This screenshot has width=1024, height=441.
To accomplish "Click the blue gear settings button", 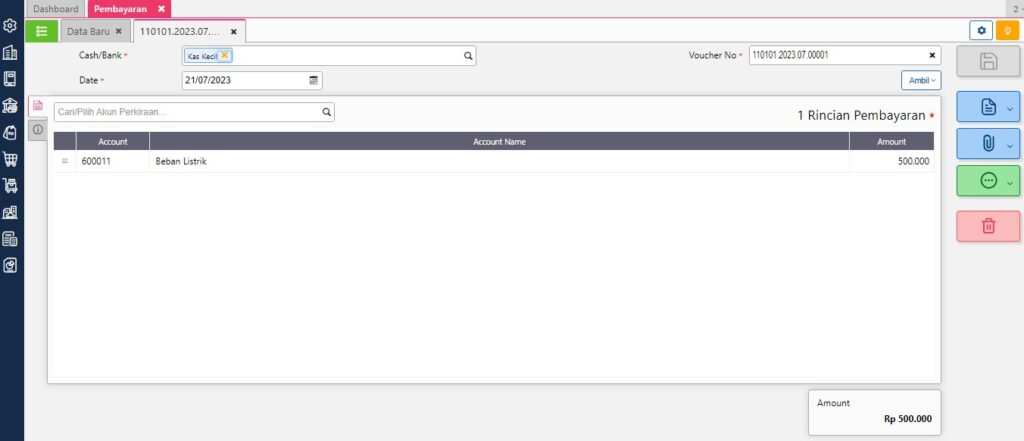I will click(981, 30).
